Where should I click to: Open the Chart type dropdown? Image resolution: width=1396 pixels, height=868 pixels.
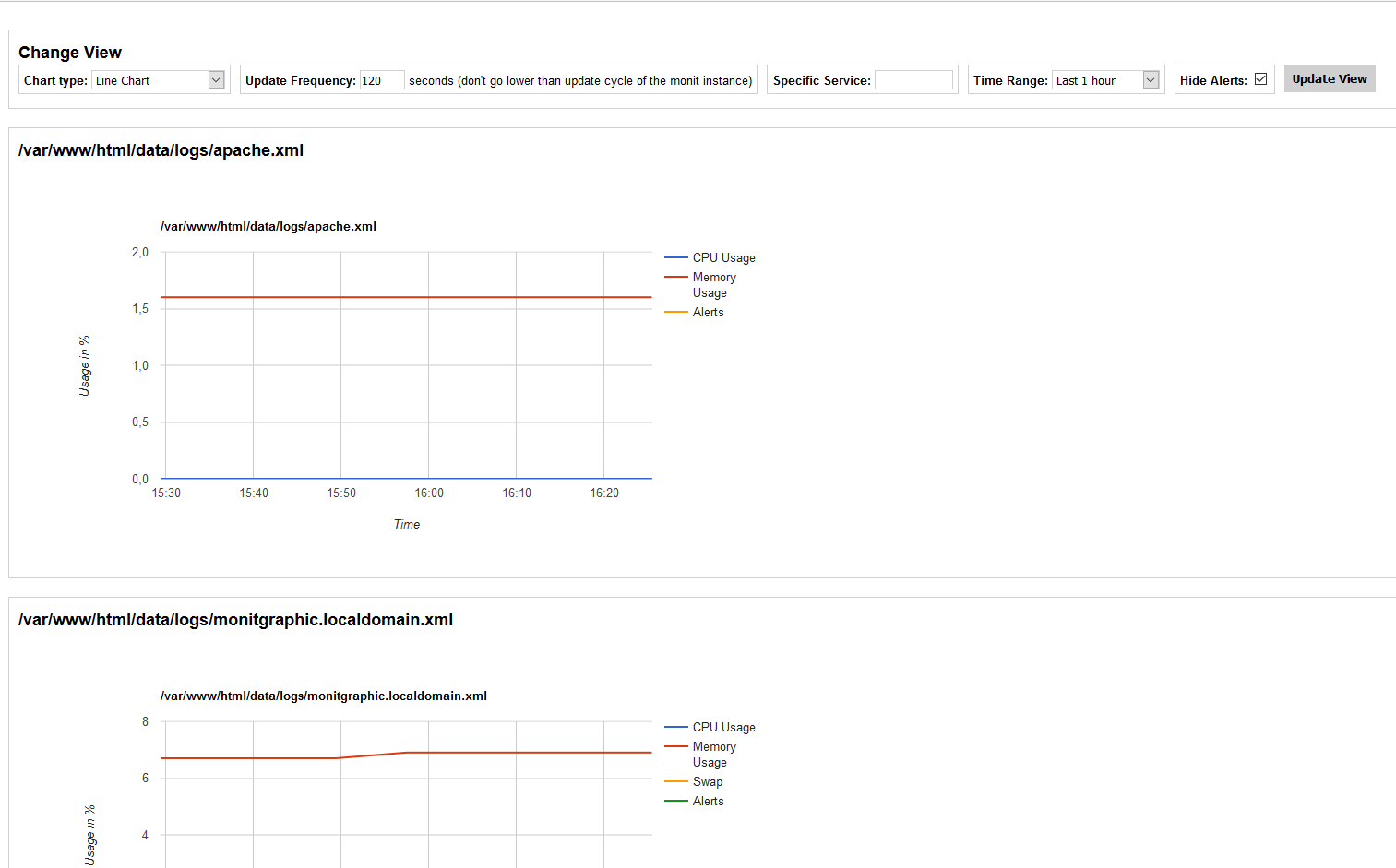click(x=158, y=80)
